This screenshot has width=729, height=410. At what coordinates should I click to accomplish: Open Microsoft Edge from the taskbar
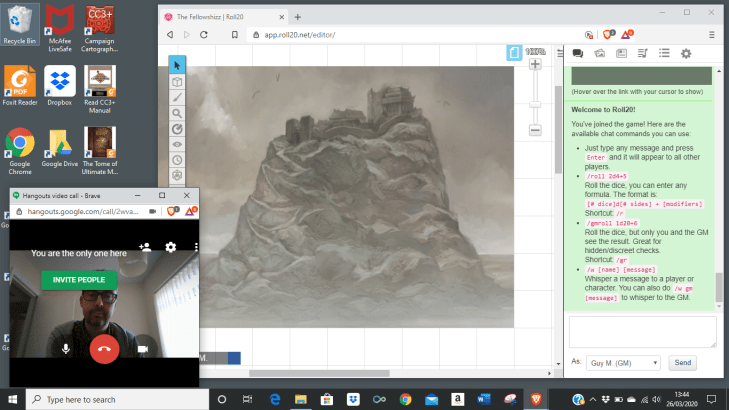275,399
